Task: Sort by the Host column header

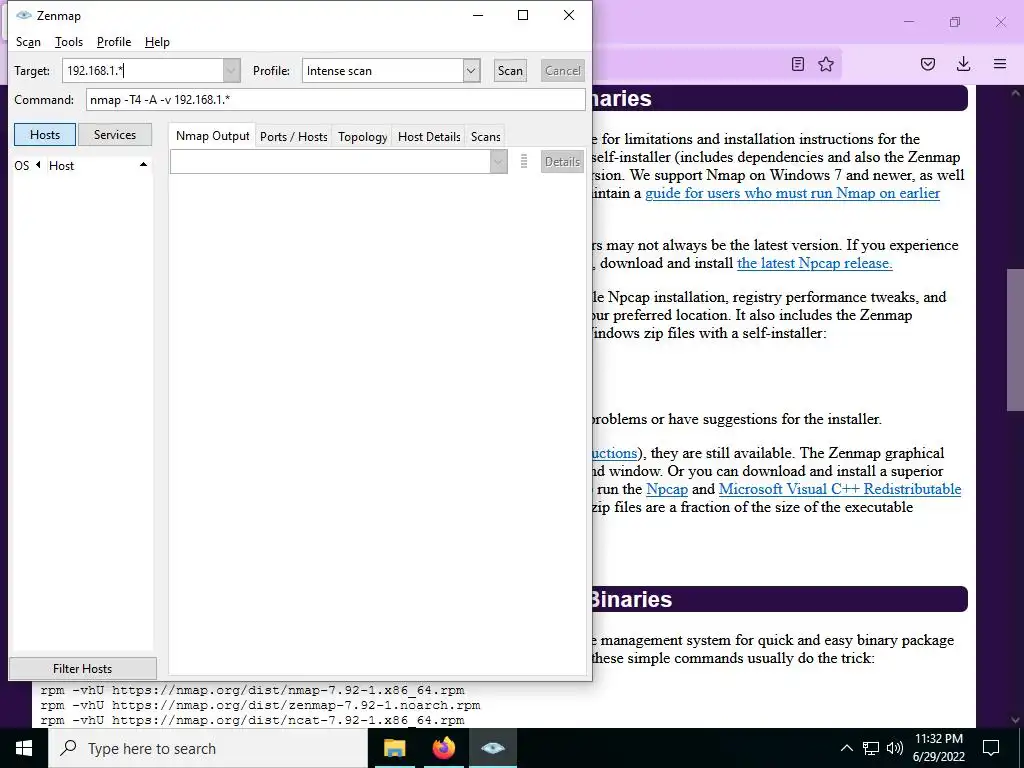Action: coord(61,166)
